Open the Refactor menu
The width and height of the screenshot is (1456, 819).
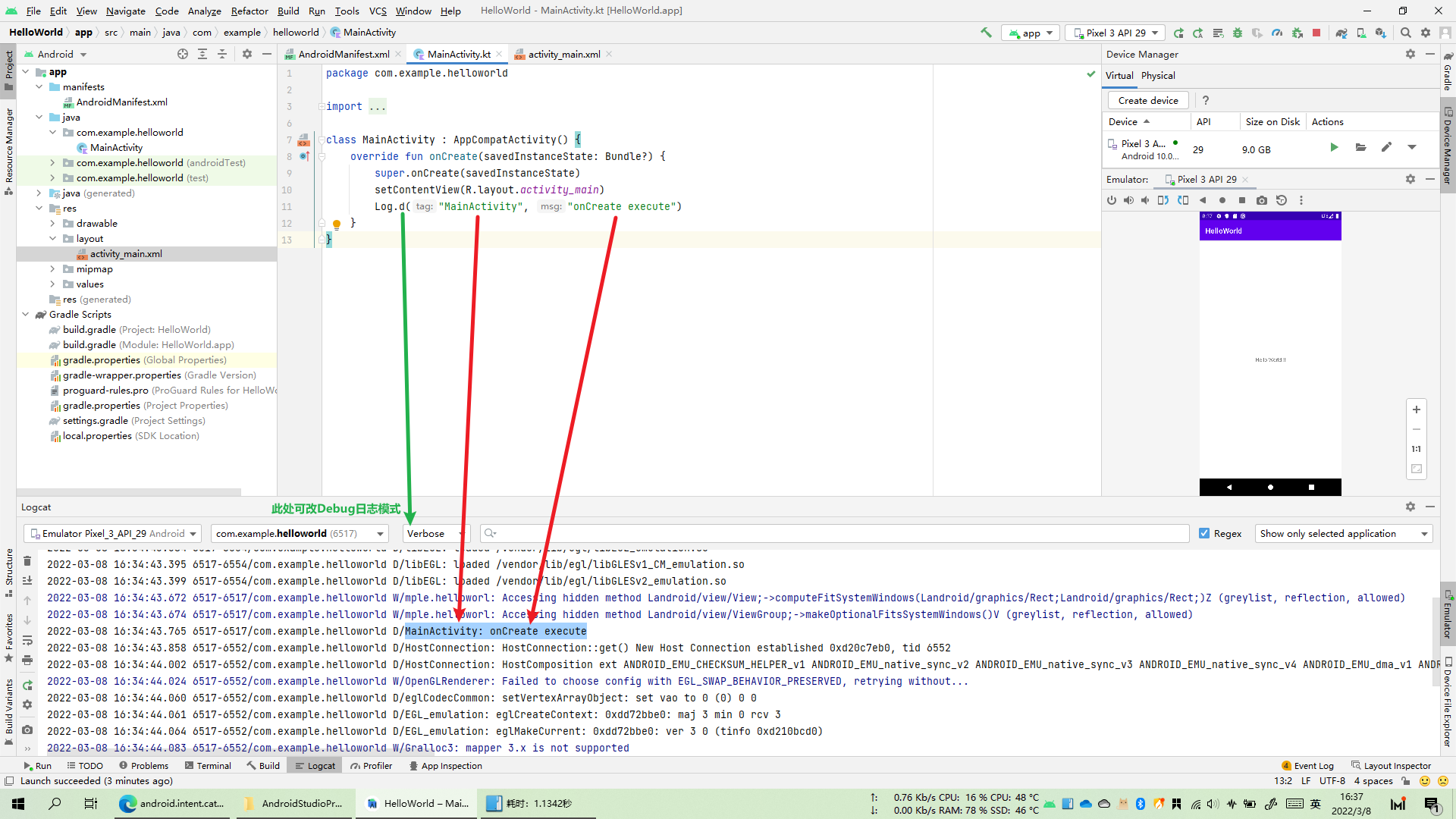pyautogui.click(x=249, y=11)
